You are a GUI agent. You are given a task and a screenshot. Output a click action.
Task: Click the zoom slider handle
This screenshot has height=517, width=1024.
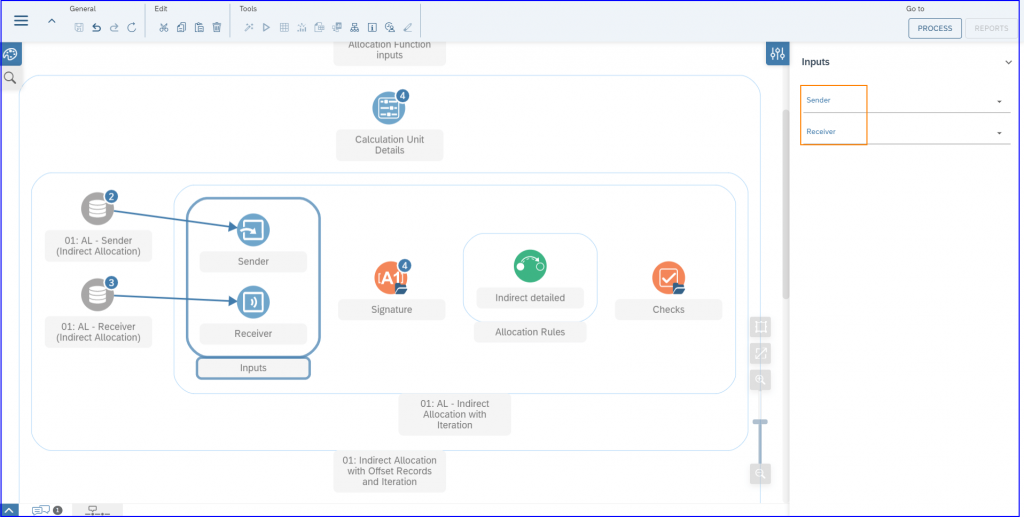(x=760, y=422)
